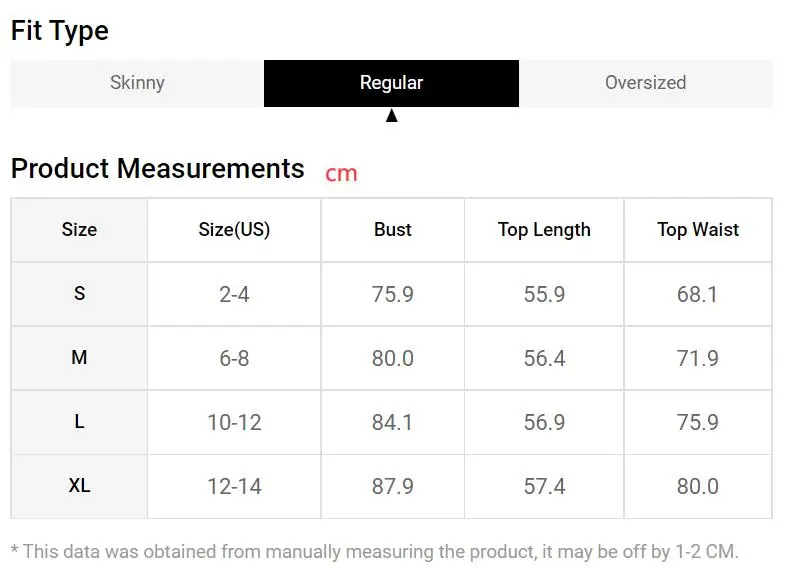Viewport: 793px width, 568px height.
Task: Select the L size row label
Action: point(79,422)
